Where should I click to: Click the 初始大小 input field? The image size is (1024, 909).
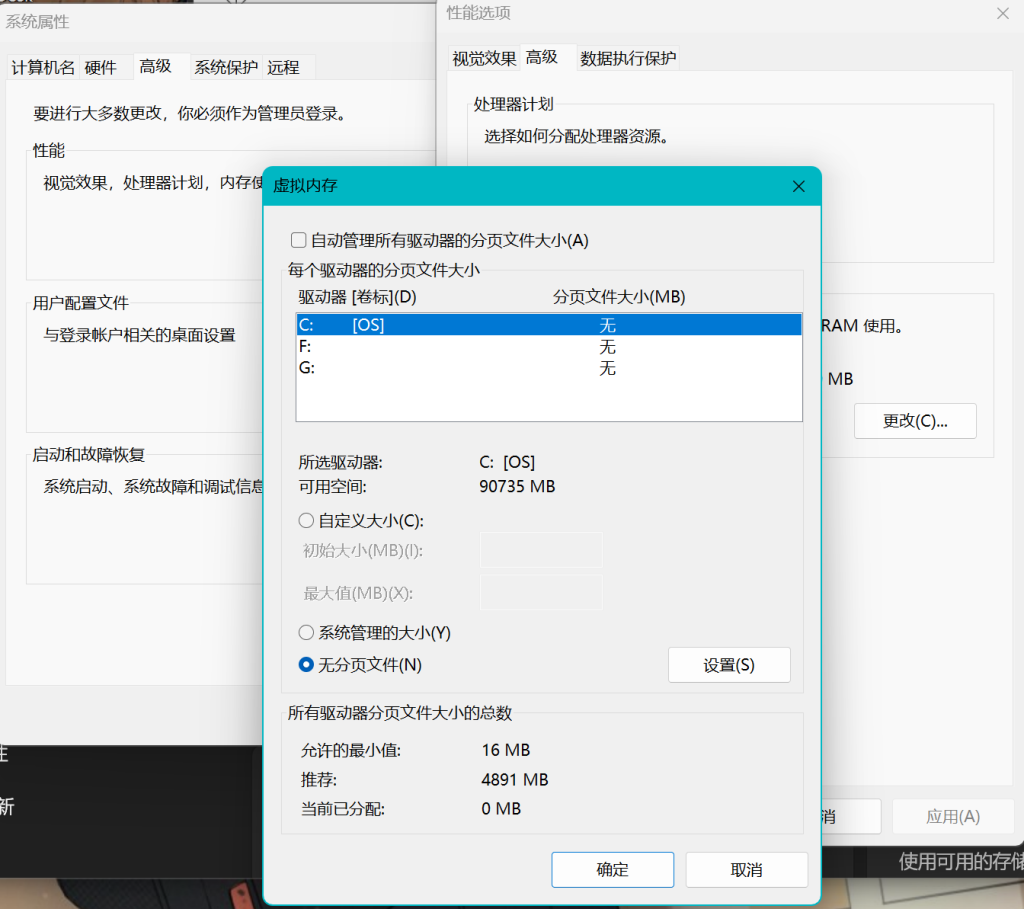(541, 550)
